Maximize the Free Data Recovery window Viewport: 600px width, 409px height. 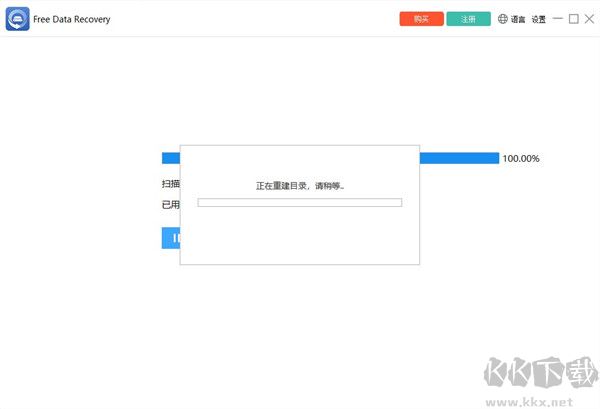574,19
